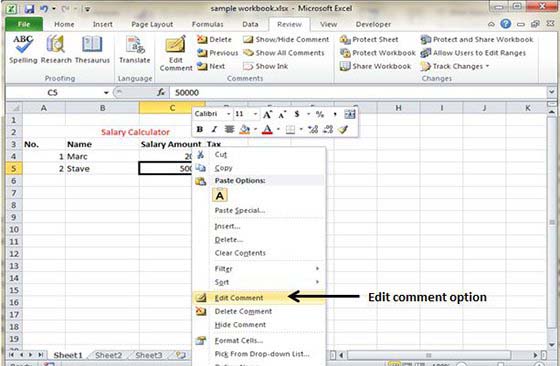Expand the Sort submenu

click(259, 282)
